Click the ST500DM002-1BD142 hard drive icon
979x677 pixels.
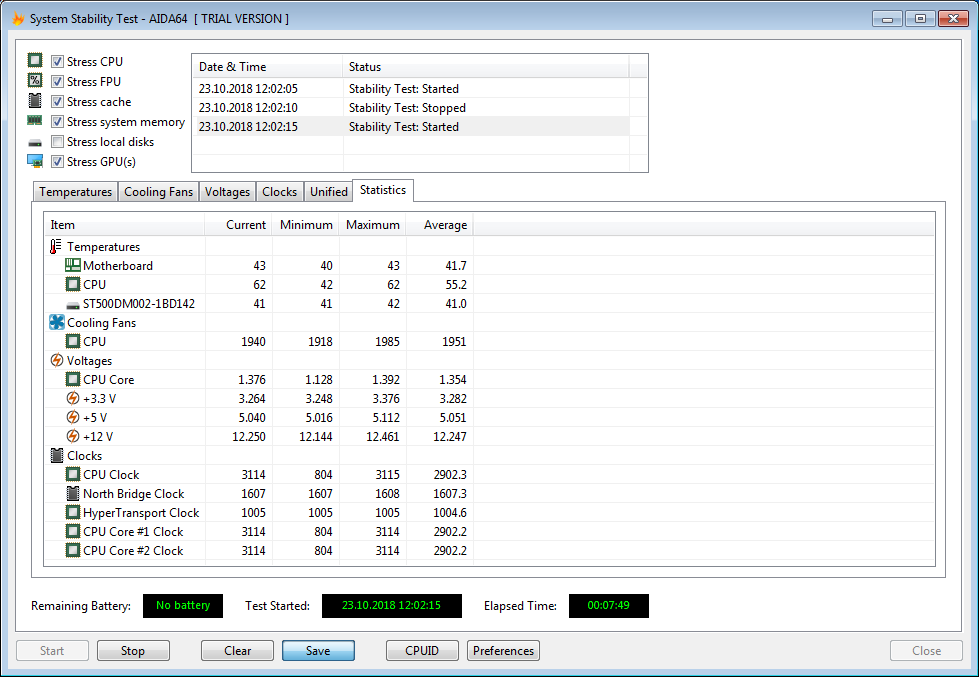point(73,304)
